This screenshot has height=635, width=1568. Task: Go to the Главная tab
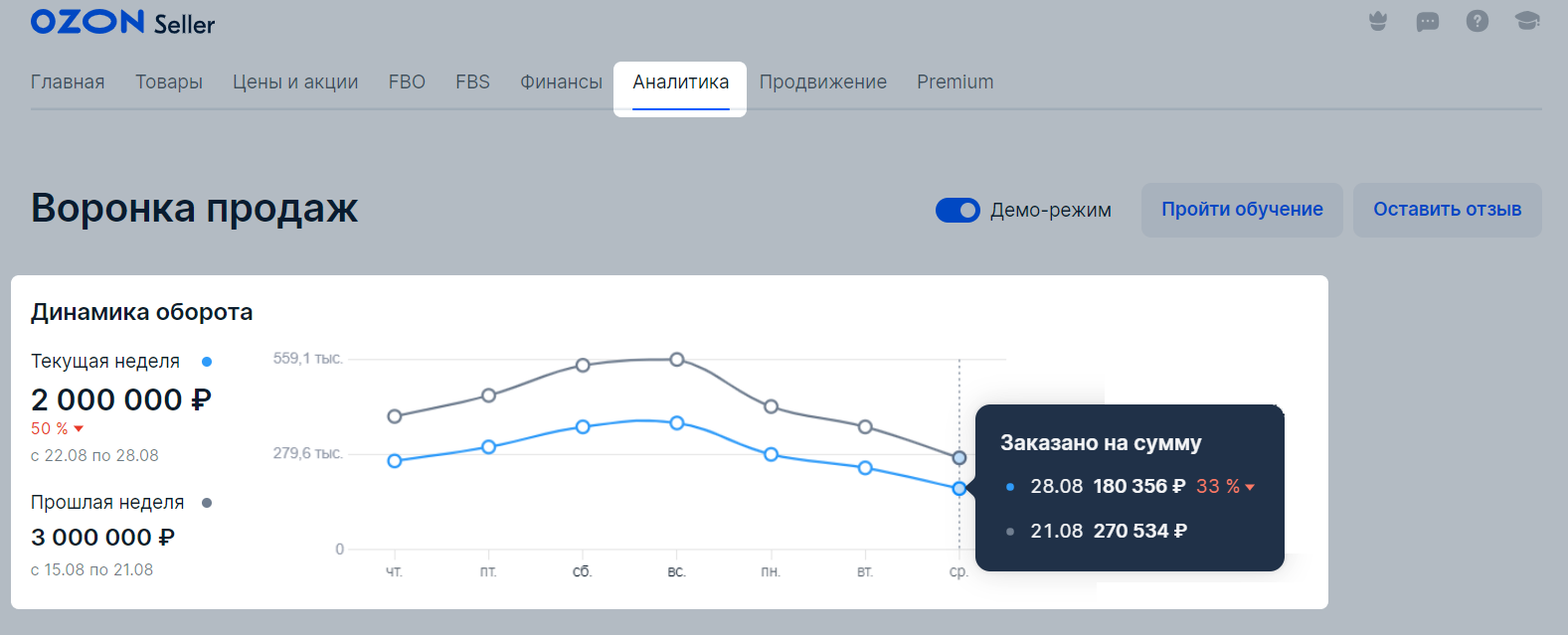tap(68, 82)
